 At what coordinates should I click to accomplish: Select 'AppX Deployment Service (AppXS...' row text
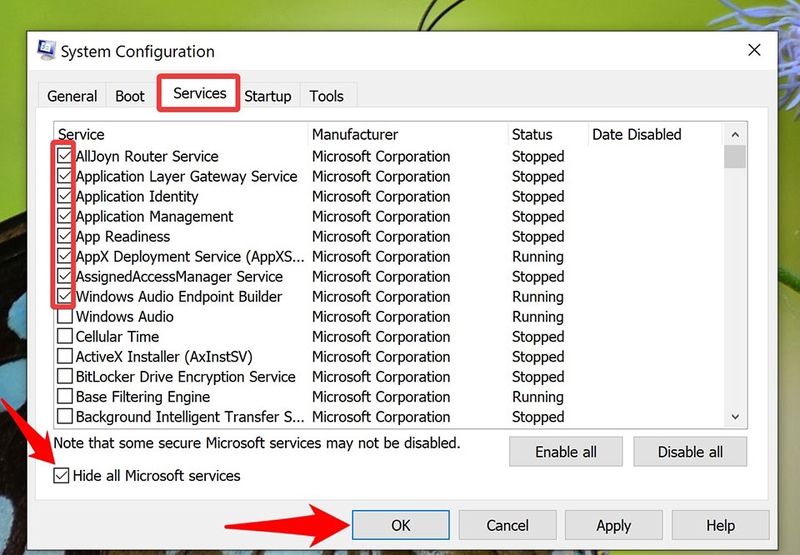(190, 257)
